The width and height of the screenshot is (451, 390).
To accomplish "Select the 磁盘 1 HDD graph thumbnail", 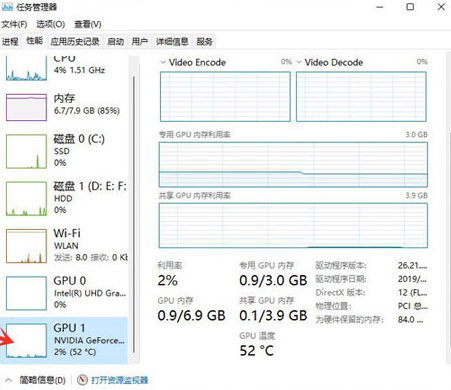I will coord(26,198).
